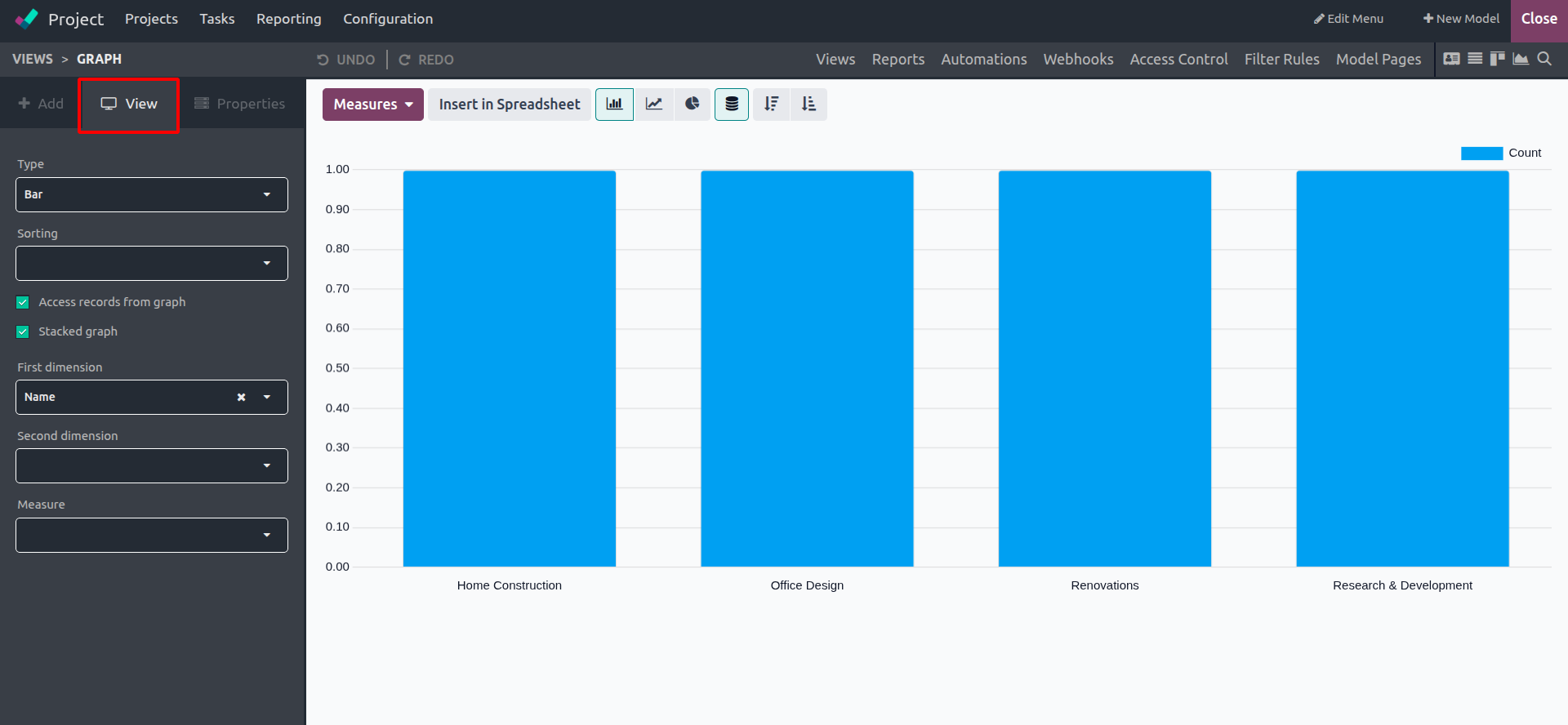The width and height of the screenshot is (1568, 725).
Task: Uncheck the Stacked graph checkbox
Action: pos(23,332)
